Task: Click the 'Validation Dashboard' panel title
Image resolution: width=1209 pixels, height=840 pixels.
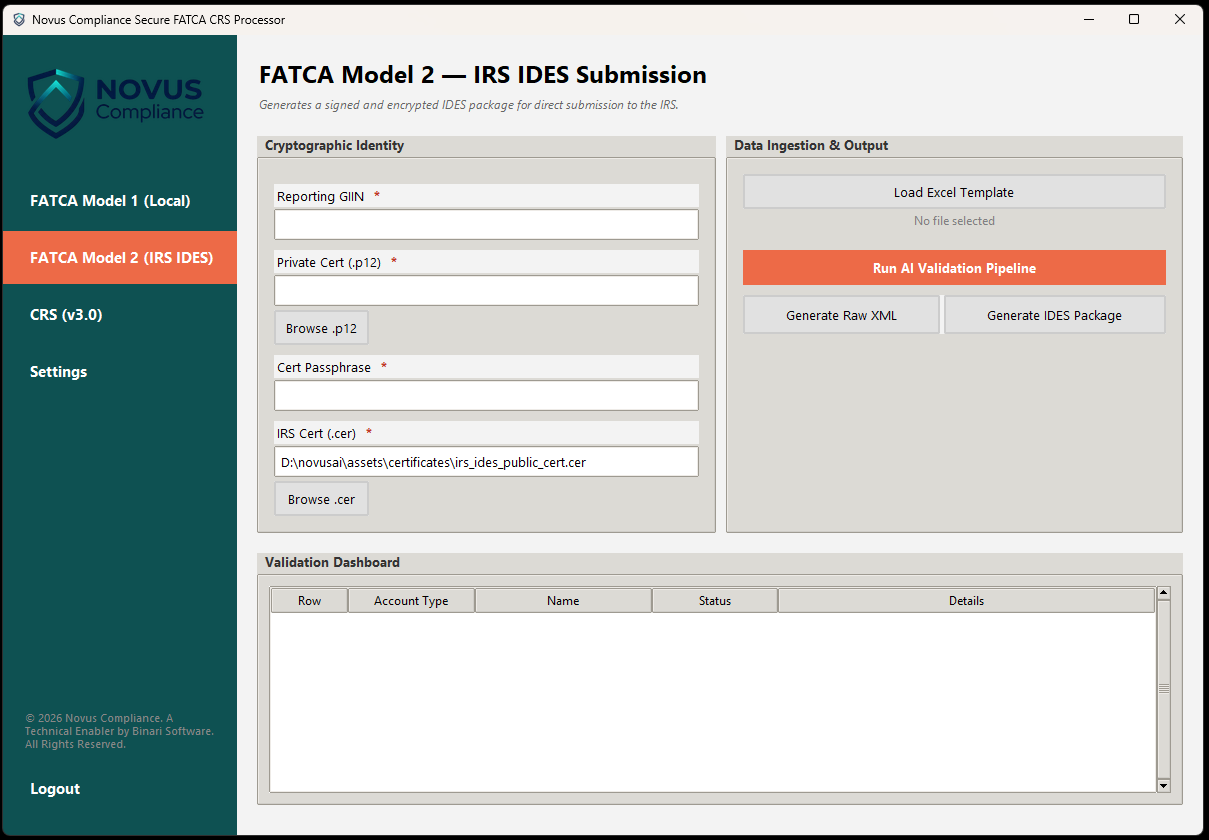Action: [x=332, y=562]
